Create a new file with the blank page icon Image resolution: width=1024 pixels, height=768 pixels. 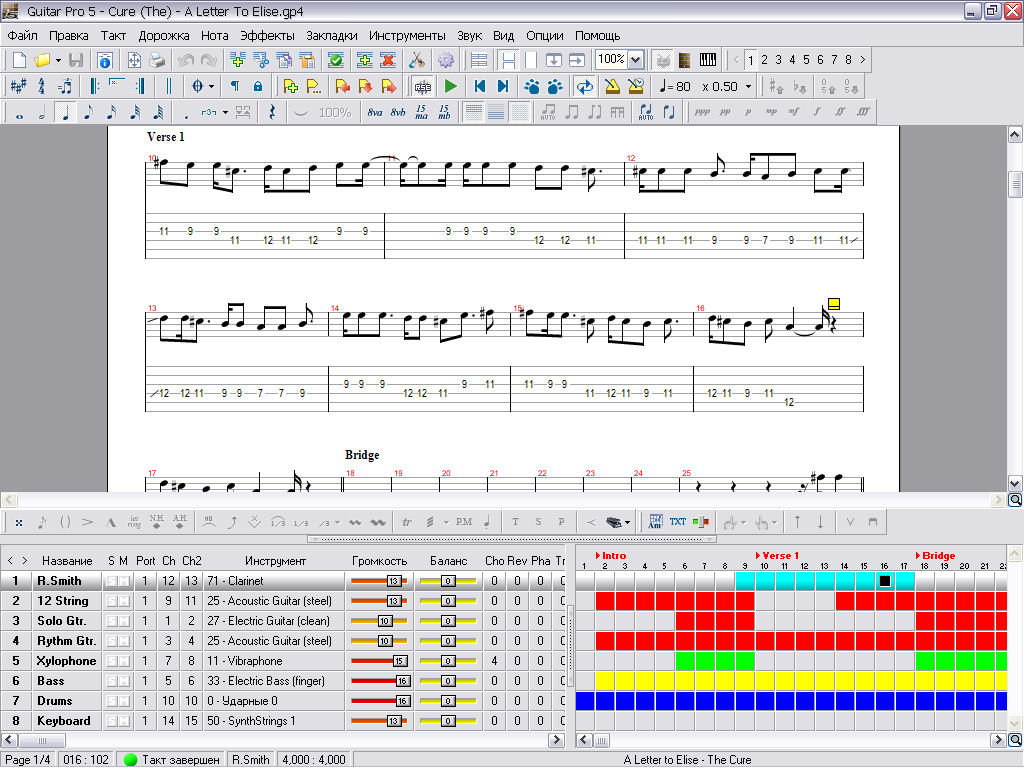coord(19,60)
